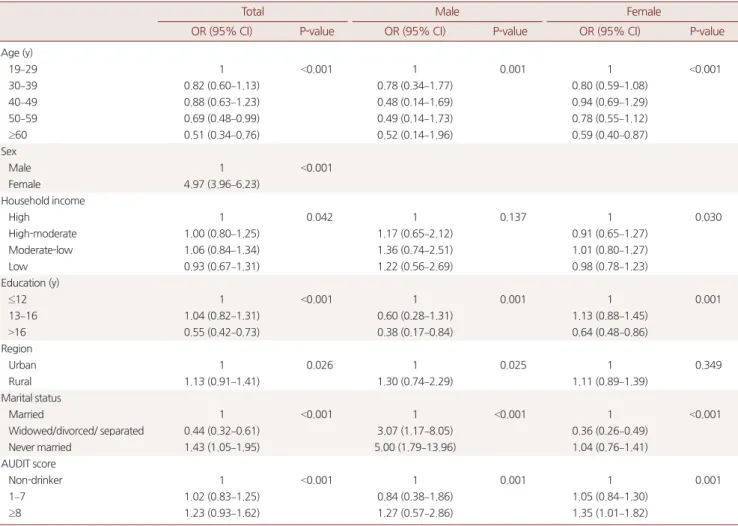Click the 'Sex' section label
Screen dimensions: 738x526
pyautogui.click(x=8, y=151)
